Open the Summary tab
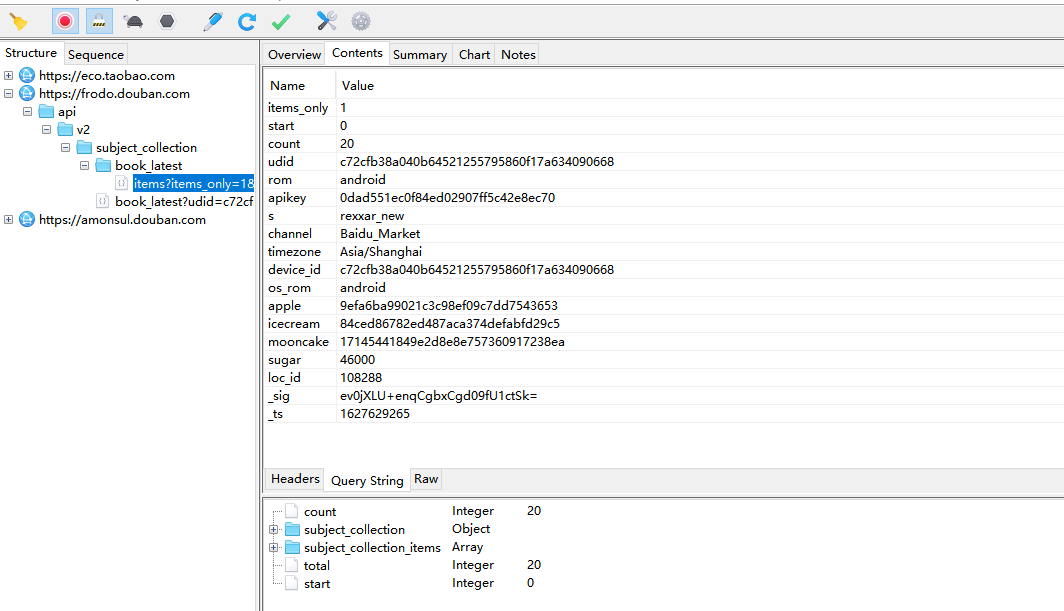1064x611 pixels. 419,55
